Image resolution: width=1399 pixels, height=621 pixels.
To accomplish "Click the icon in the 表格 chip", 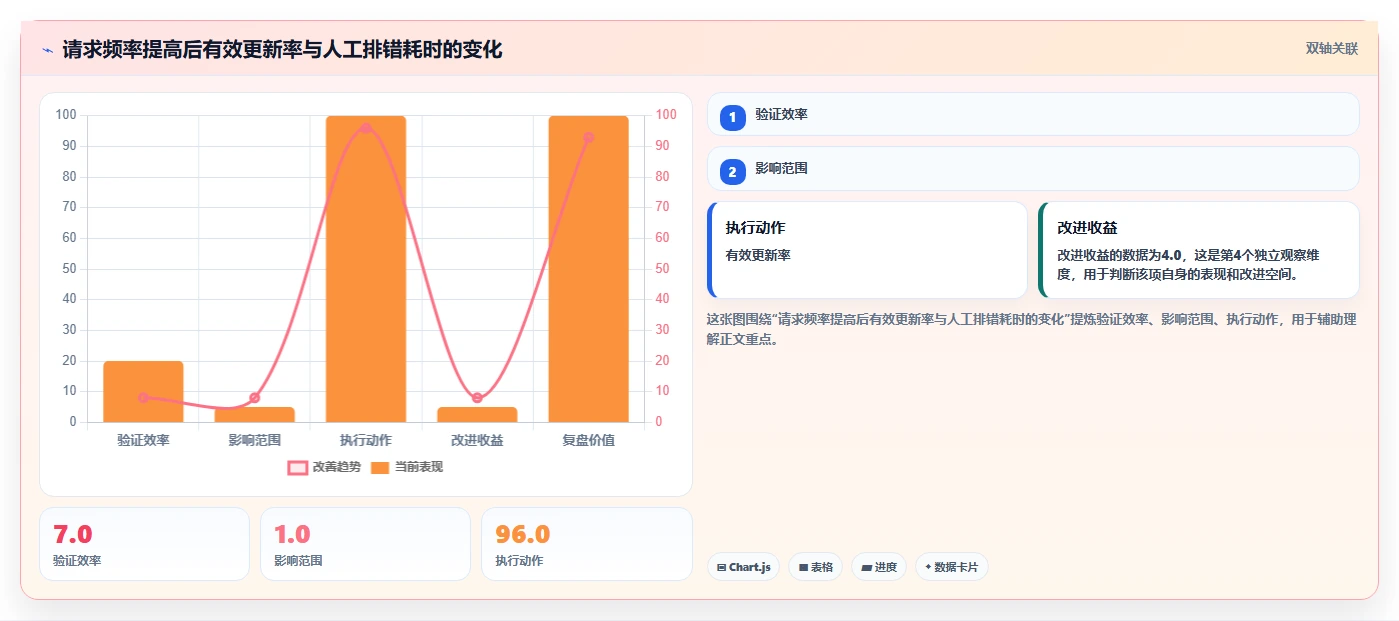I will click(x=803, y=567).
